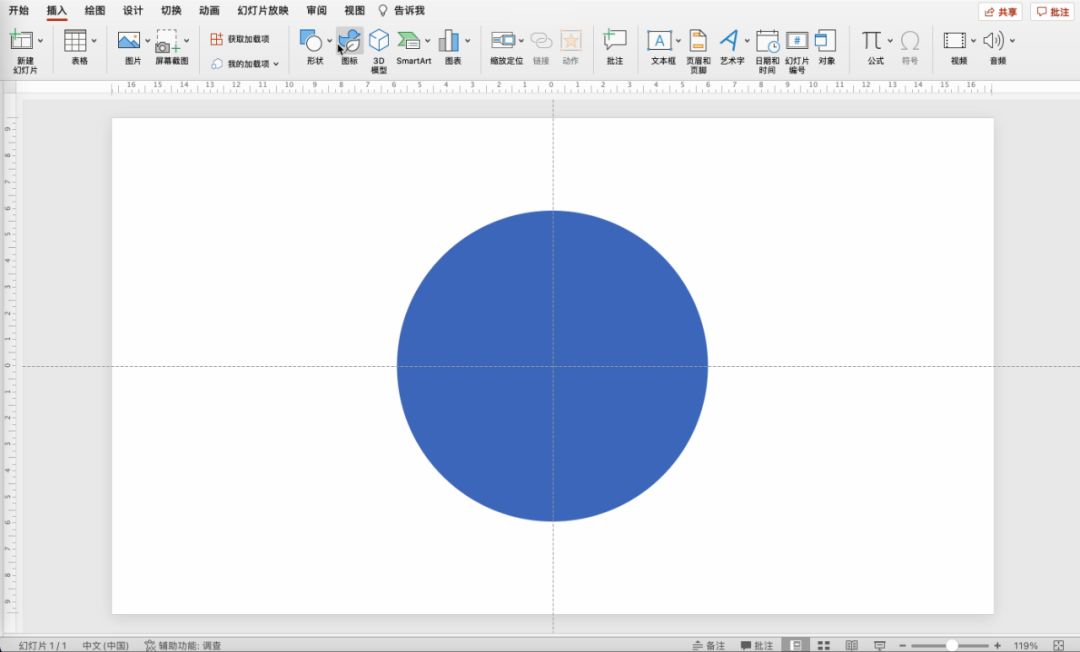Click the Symbol (符号) omega icon
The width and height of the screenshot is (1080, 652).
pyautogui.click(x=910, y=41)
